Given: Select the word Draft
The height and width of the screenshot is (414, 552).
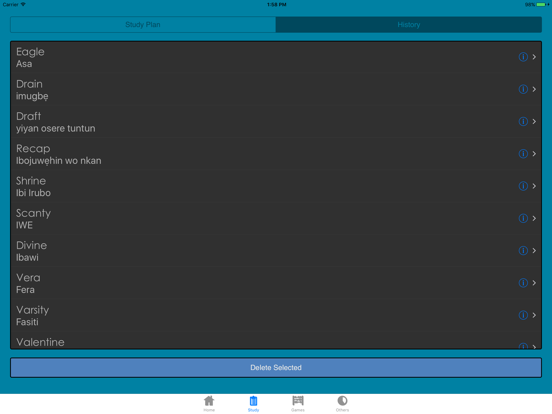Looking at the screenshot, I should coord(29,116).
